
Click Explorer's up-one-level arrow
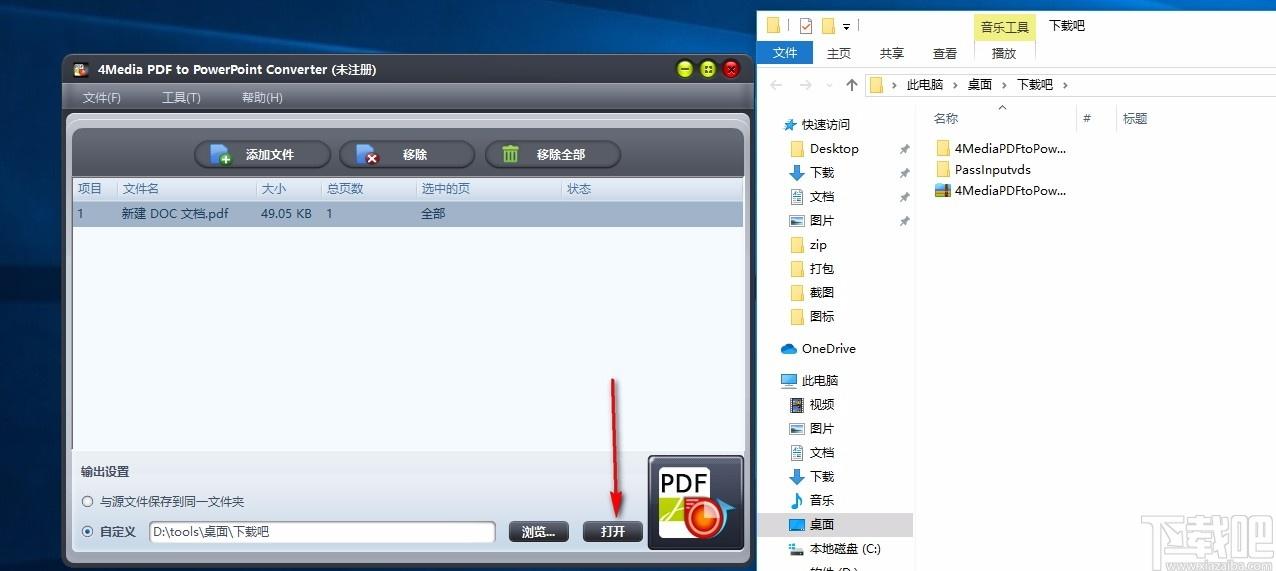tap(852, 85)
